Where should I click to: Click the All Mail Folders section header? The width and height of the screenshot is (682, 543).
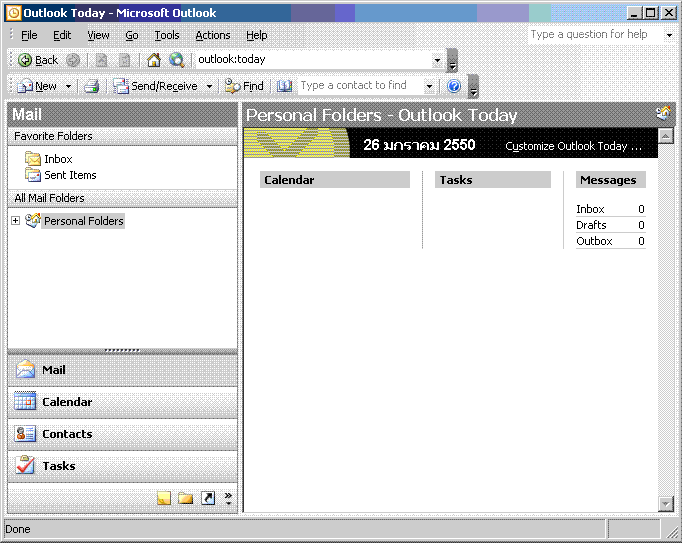coord(122,198)
